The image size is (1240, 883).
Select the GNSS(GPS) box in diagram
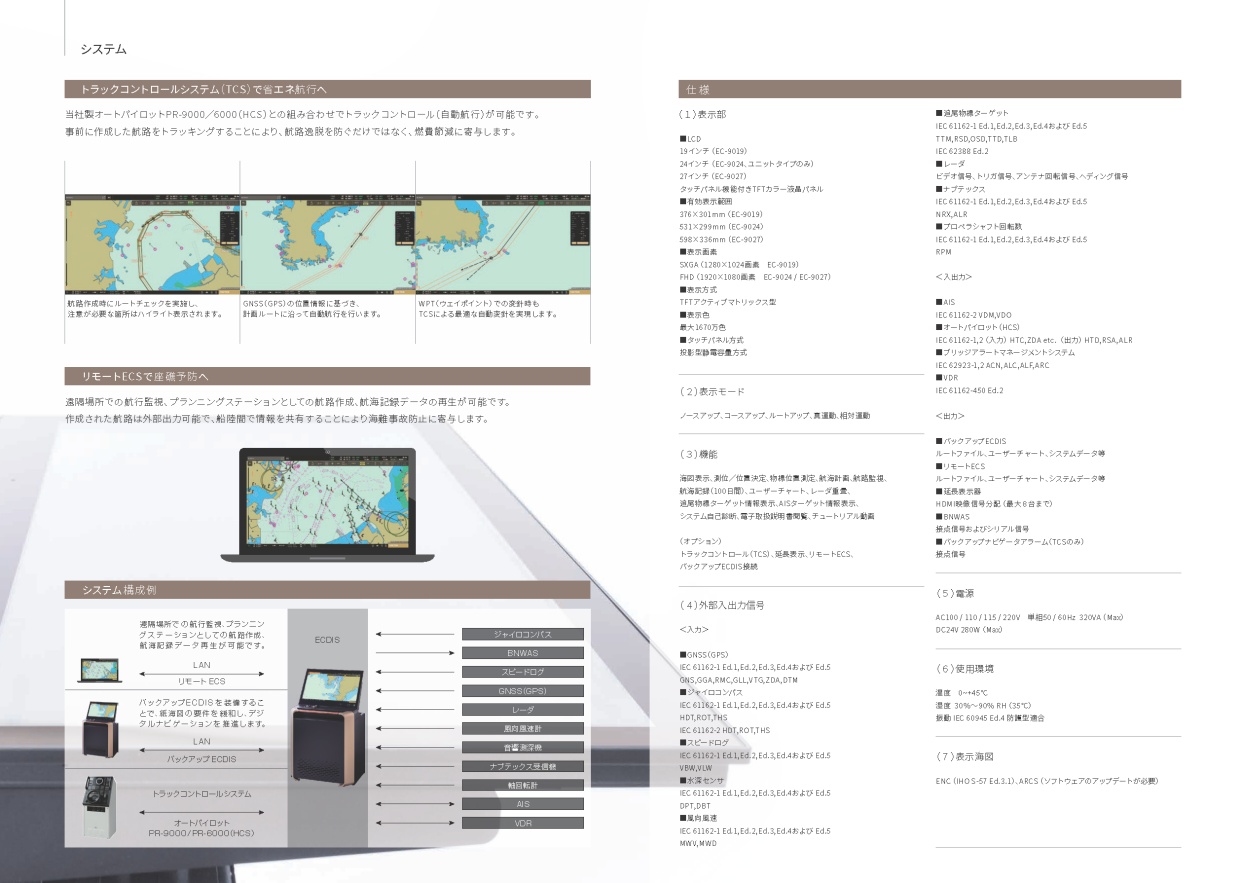pos(522,691)
